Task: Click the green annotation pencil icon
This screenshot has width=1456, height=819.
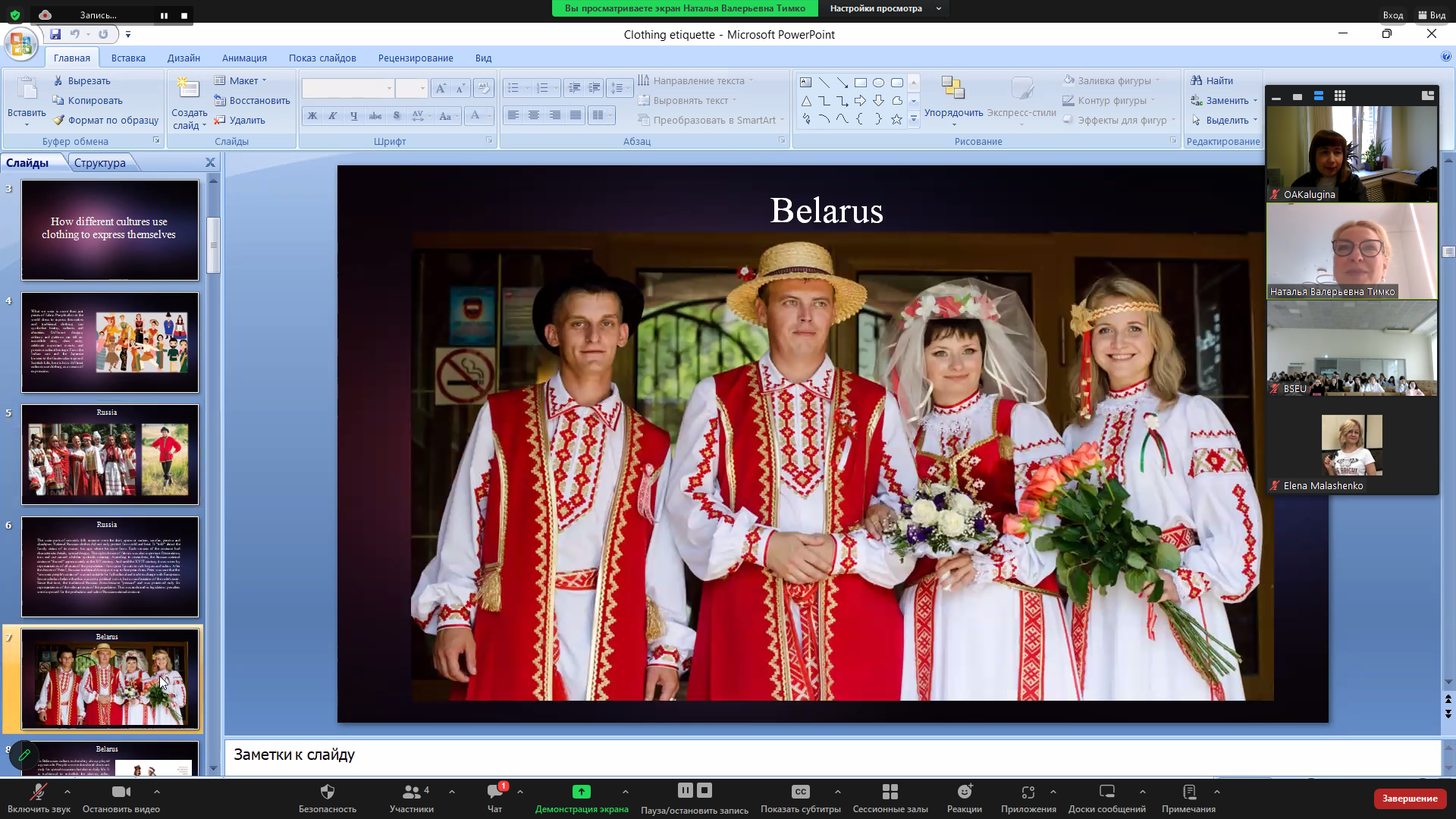Action: (24, 755)
